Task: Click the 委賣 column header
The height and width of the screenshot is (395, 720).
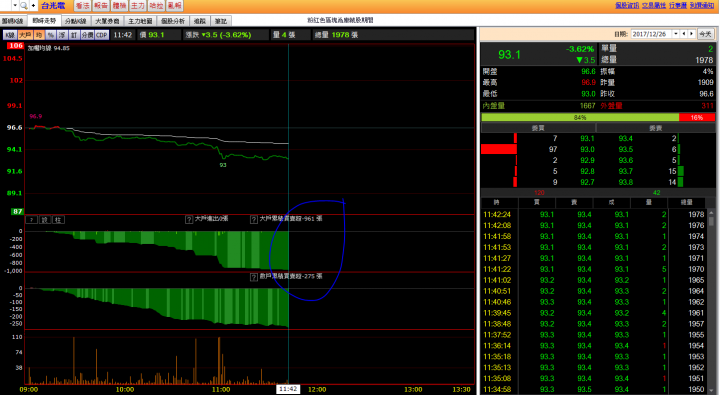Action: pos(655,128)
